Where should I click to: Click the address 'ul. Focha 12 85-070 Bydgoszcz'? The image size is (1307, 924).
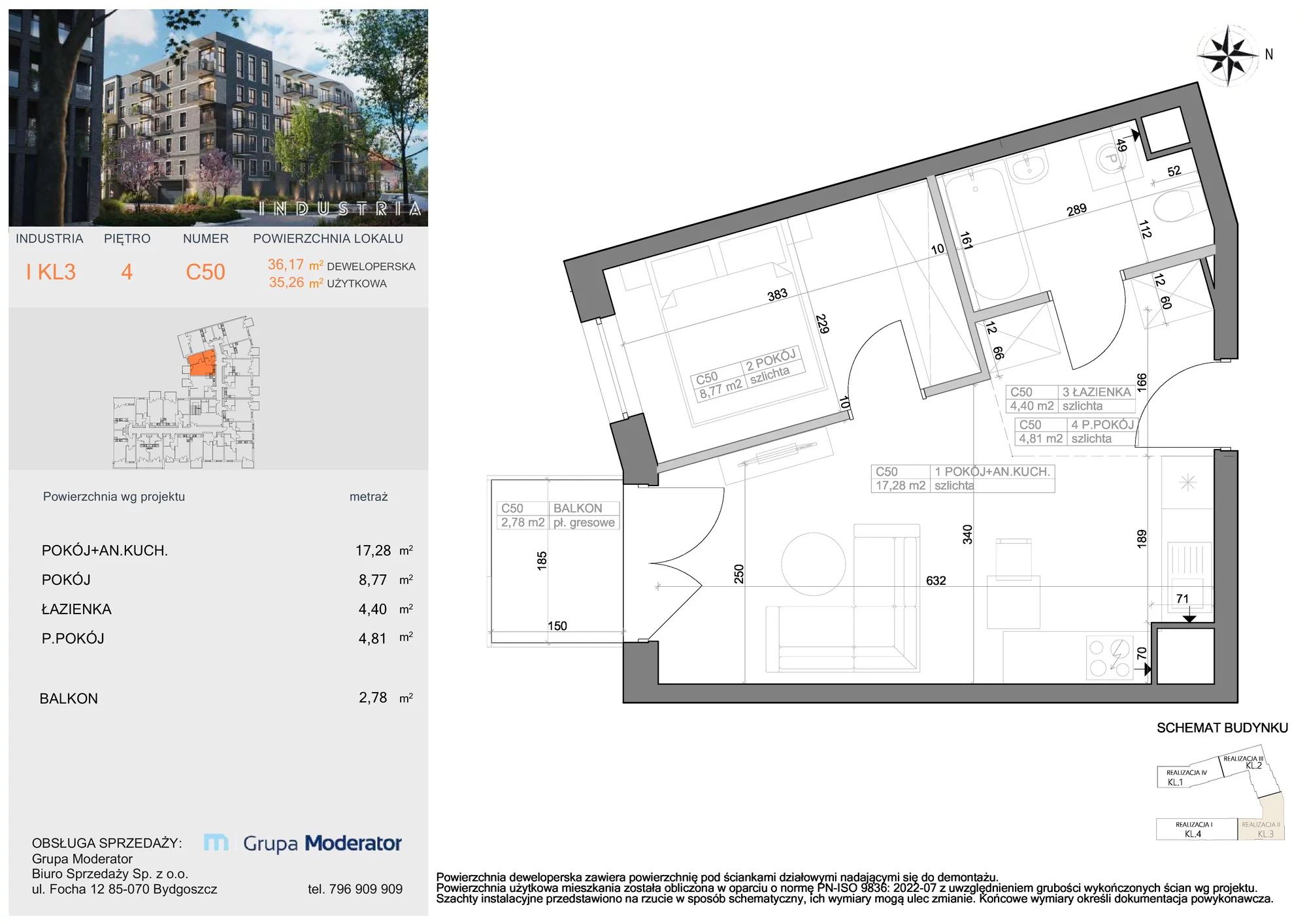[x=124, y=889]
